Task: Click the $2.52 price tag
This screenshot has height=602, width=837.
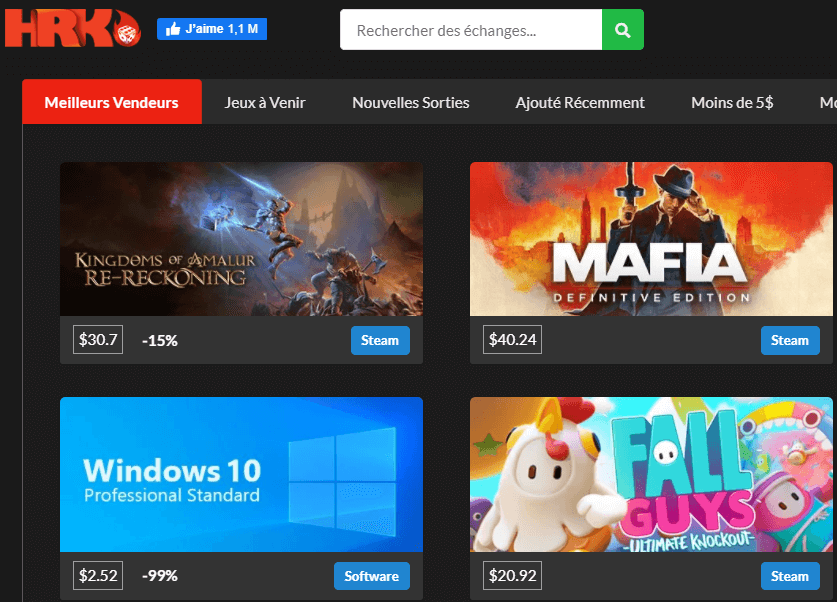Action: pos(98,575)
